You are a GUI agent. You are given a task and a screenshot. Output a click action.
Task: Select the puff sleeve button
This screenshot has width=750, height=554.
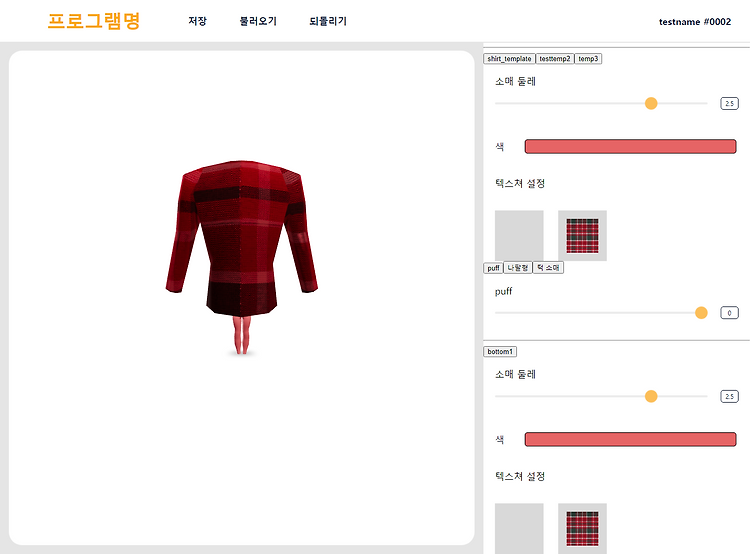[x=493, y=268]
